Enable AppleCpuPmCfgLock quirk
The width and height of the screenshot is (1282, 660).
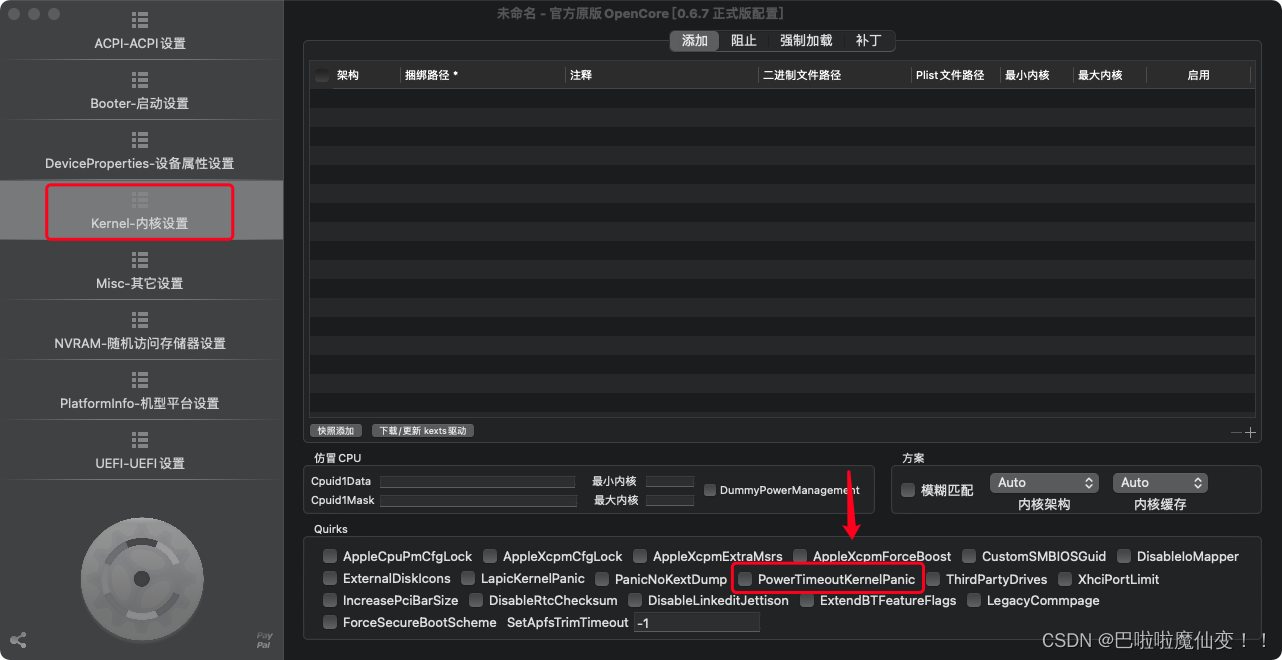point(330,556)
